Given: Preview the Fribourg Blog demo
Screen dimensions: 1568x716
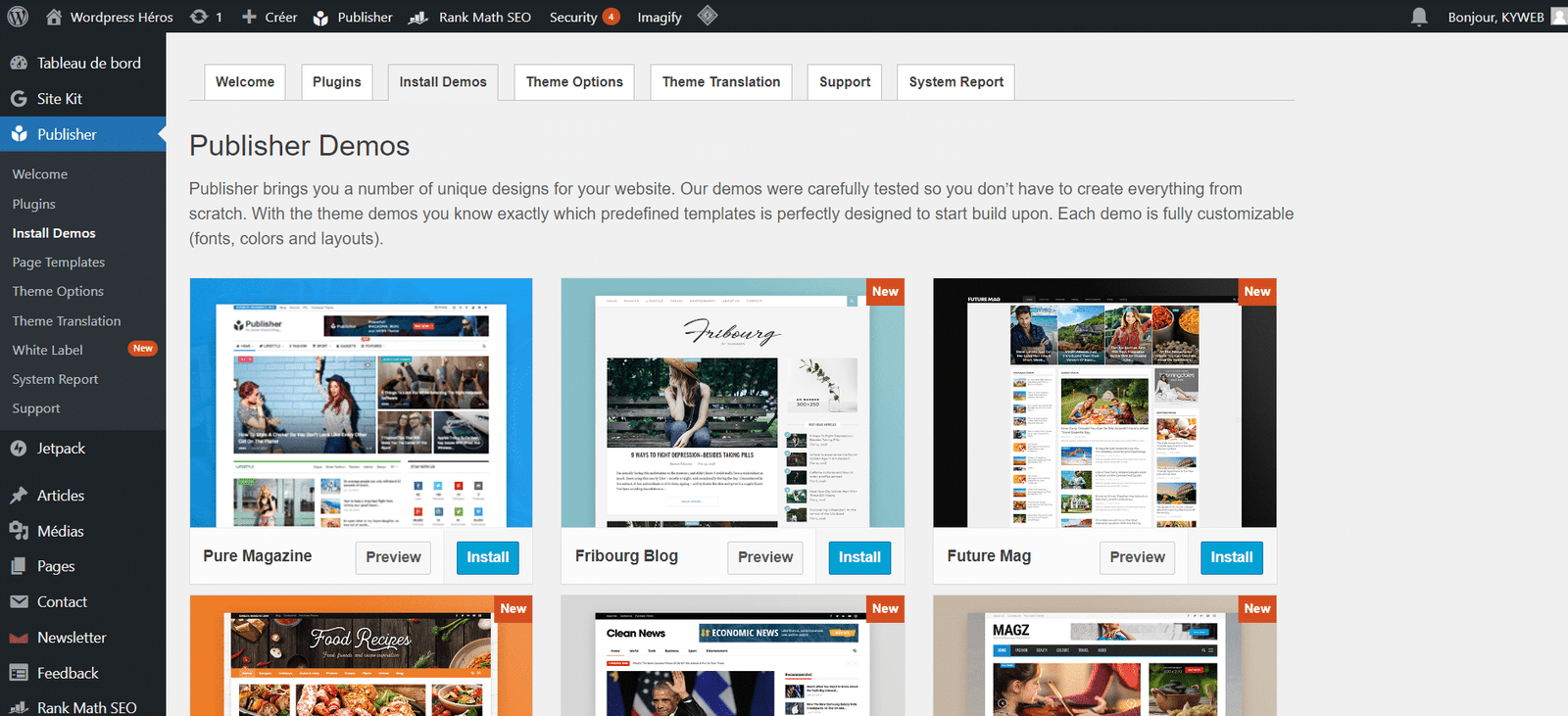Looking at the screenshot, I should pos(765,557).
